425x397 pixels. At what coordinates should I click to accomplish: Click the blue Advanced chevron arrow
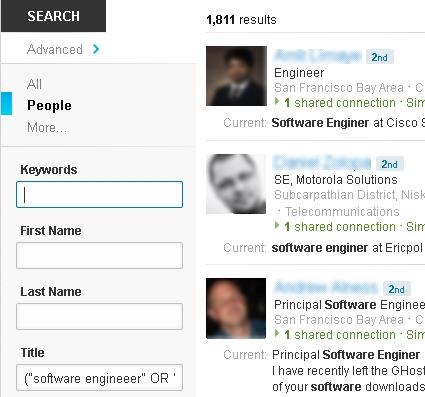pos(96,49)
